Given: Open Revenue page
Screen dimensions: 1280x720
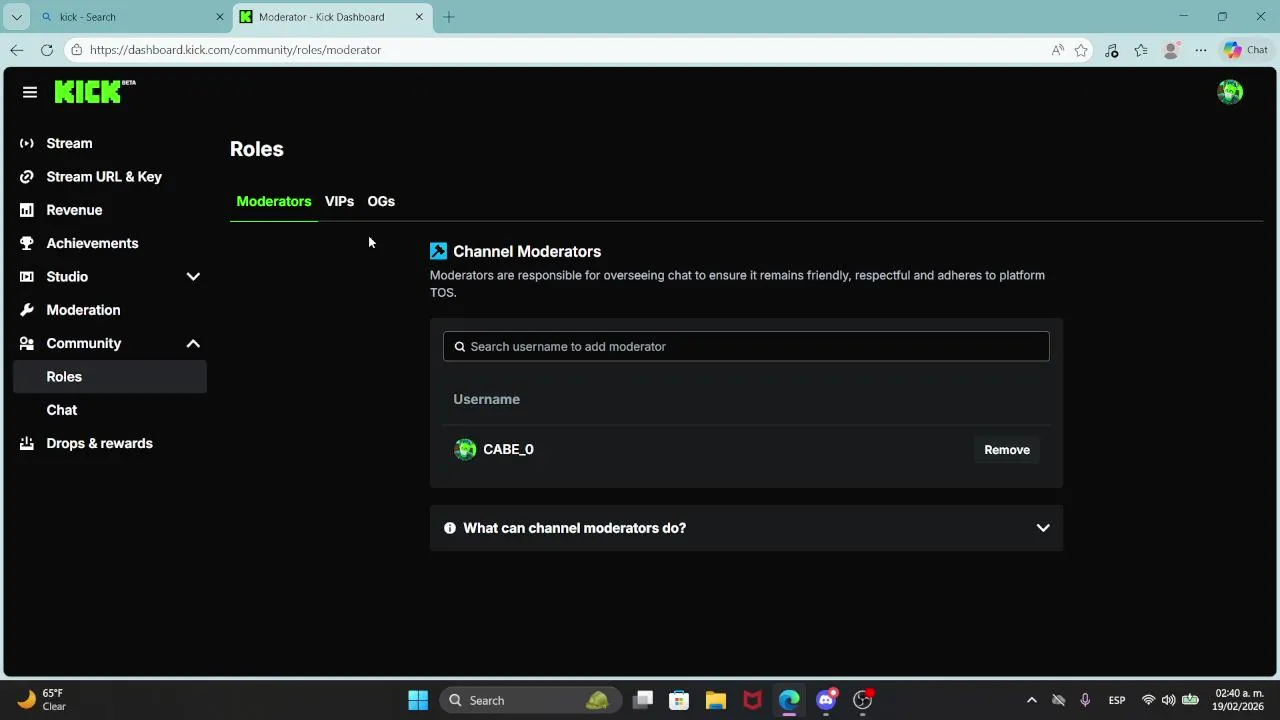Looking at the screenshot, I should [x=74, y=210].
